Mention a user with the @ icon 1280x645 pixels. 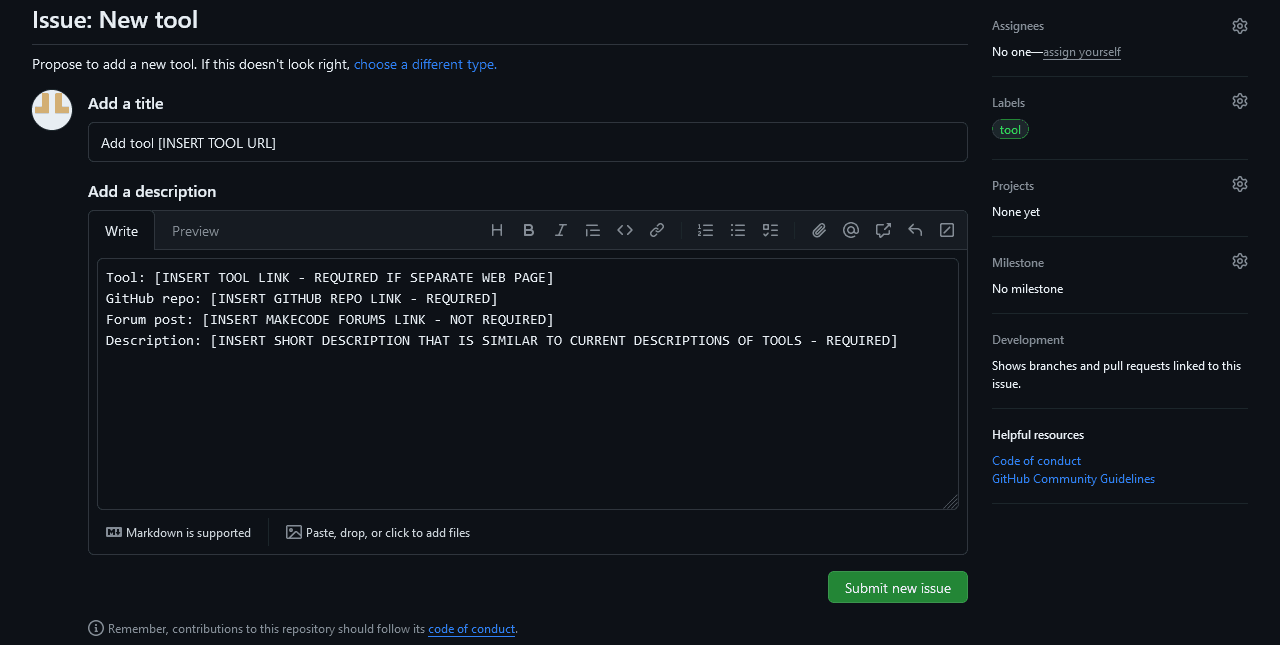pos(851,230)
